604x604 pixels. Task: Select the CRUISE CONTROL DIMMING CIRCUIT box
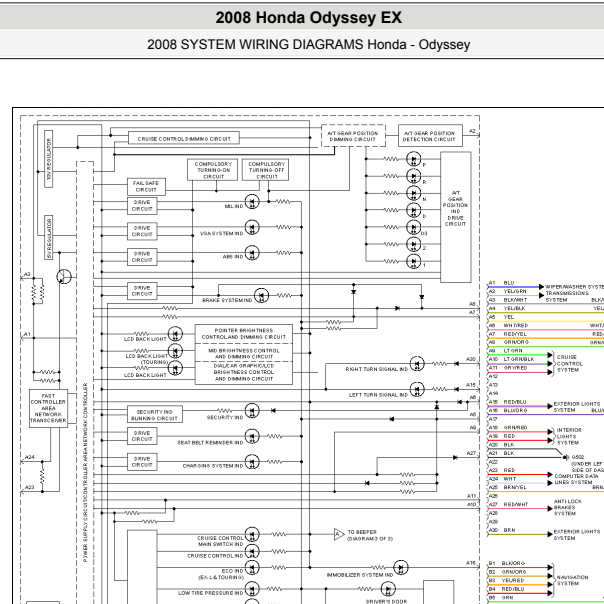(184, 138)
